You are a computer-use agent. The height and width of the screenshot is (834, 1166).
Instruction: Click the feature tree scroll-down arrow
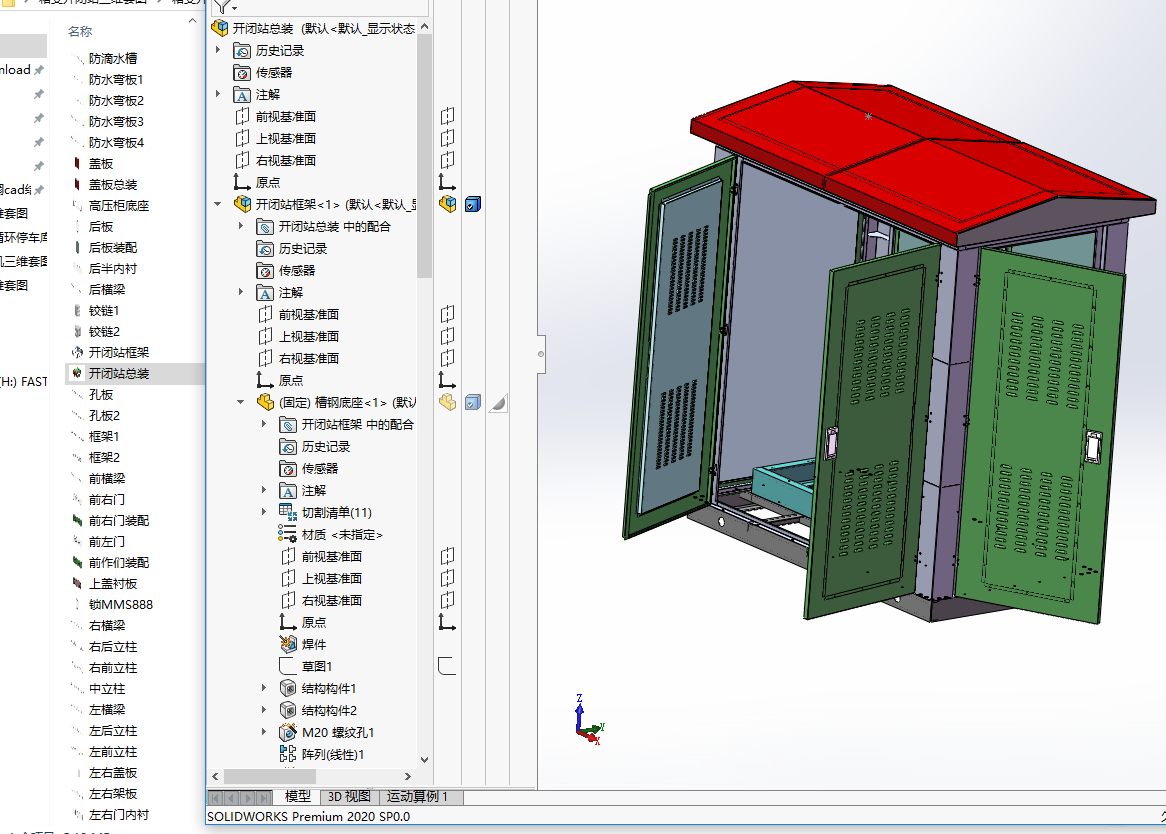424,760
